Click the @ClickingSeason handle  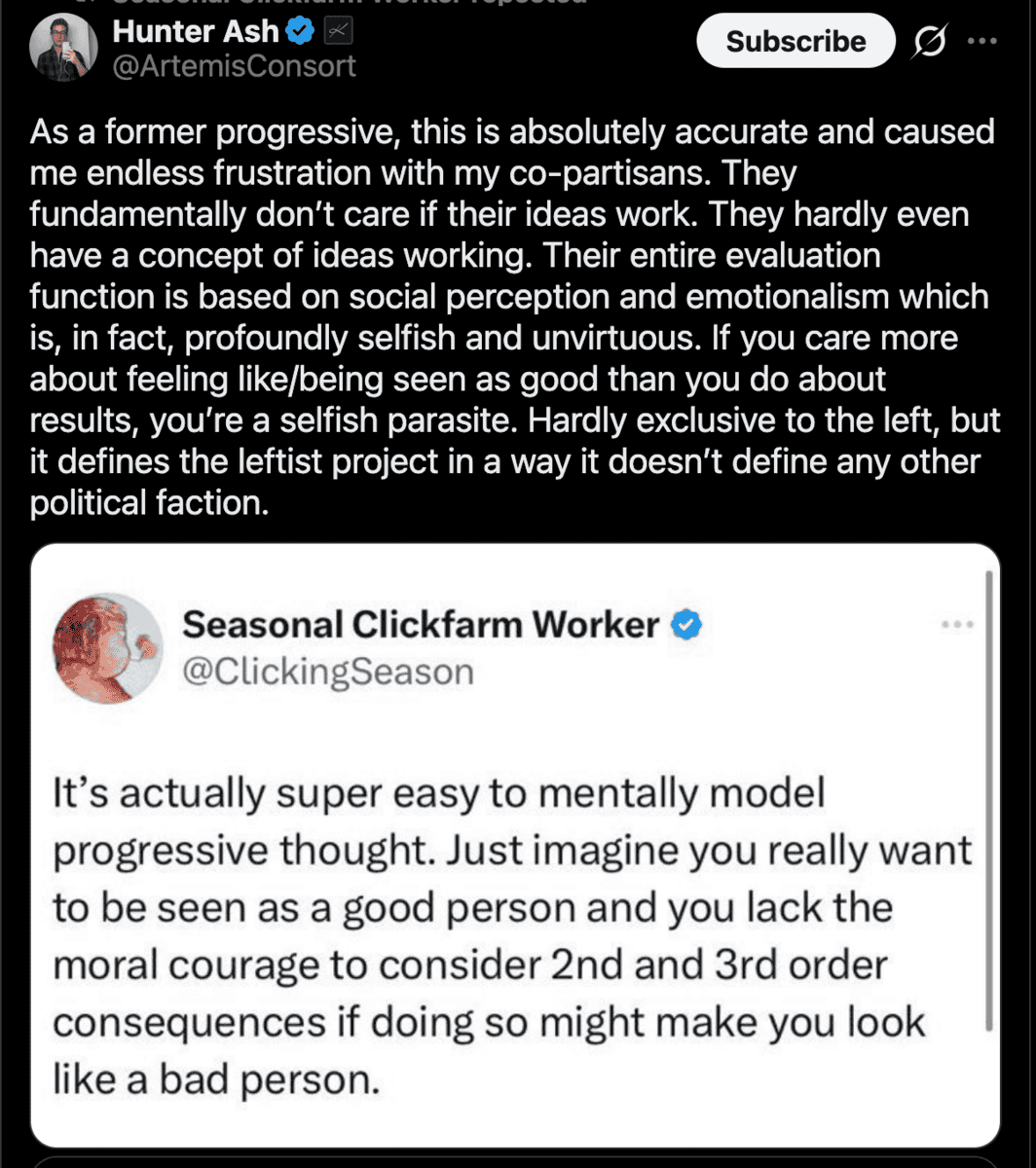click(x=328, y=672)
